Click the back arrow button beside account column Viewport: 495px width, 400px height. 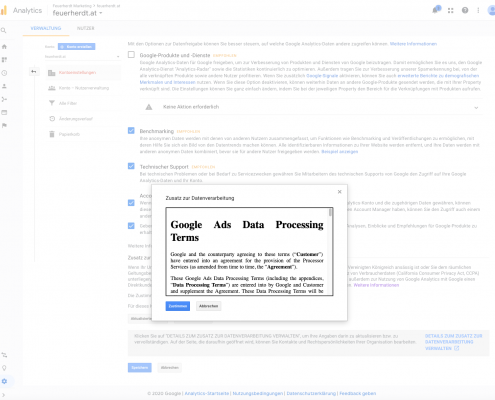pyautogui.click(x=34, y=71)
